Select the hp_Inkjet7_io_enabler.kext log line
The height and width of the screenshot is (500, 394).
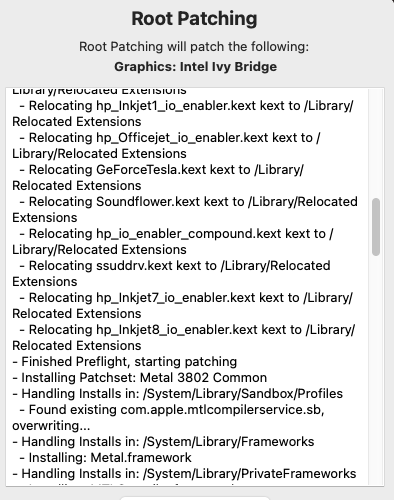tap(182, 306)
